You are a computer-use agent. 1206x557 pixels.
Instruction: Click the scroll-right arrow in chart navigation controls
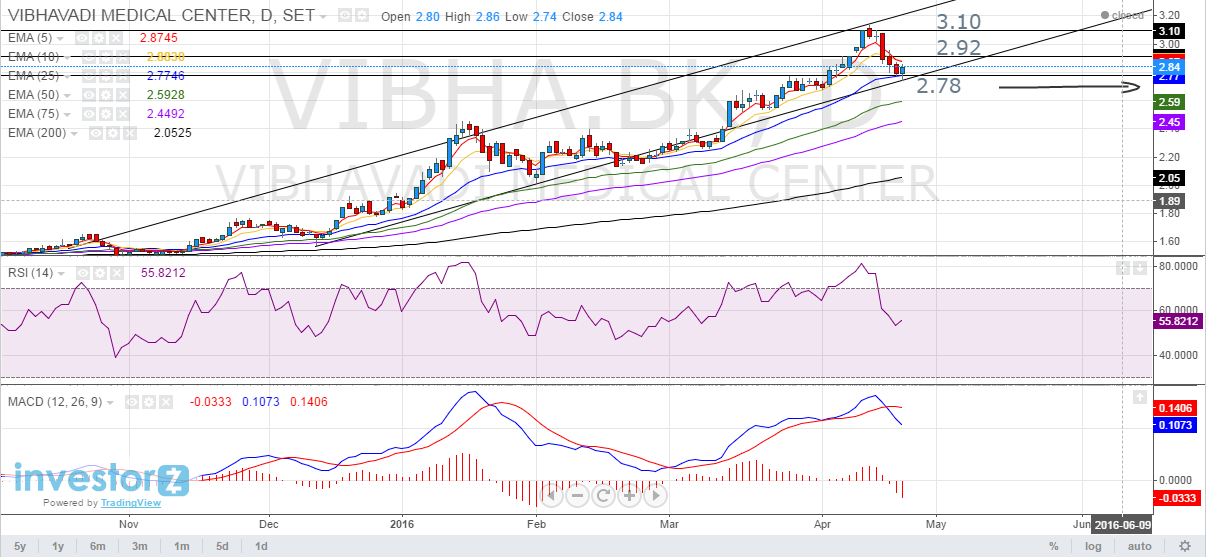[655, 494]
